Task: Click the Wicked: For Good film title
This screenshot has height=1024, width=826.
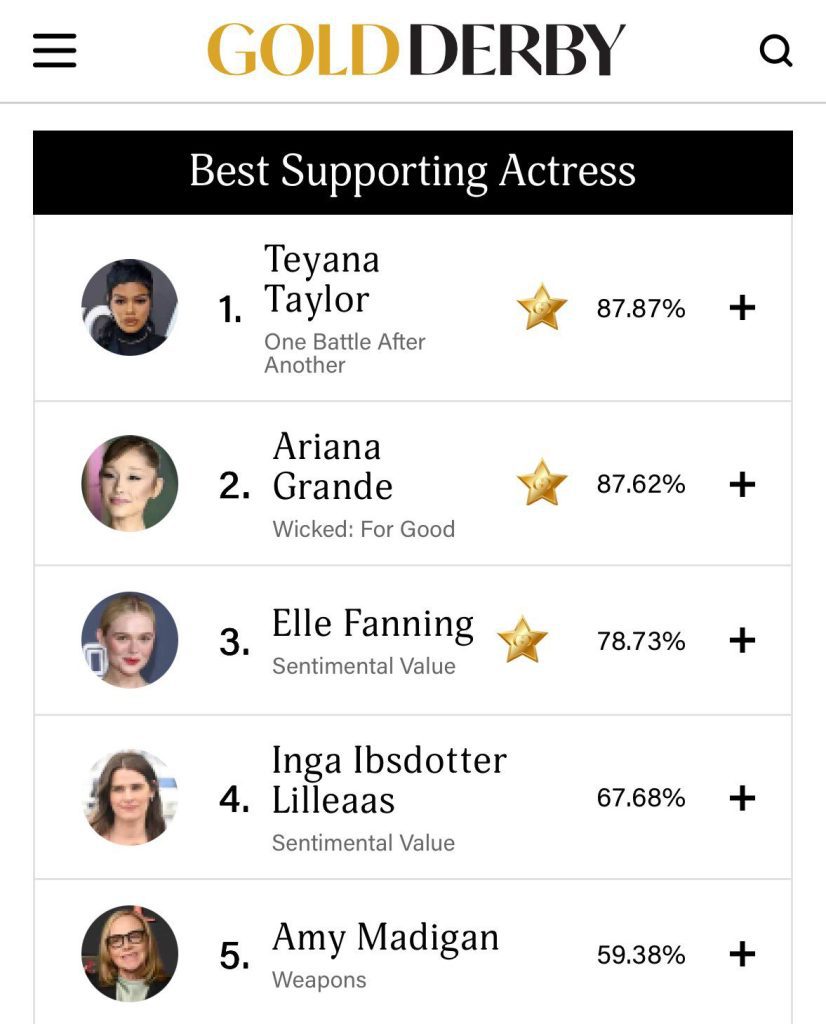Action: click(x=363, y=529)
